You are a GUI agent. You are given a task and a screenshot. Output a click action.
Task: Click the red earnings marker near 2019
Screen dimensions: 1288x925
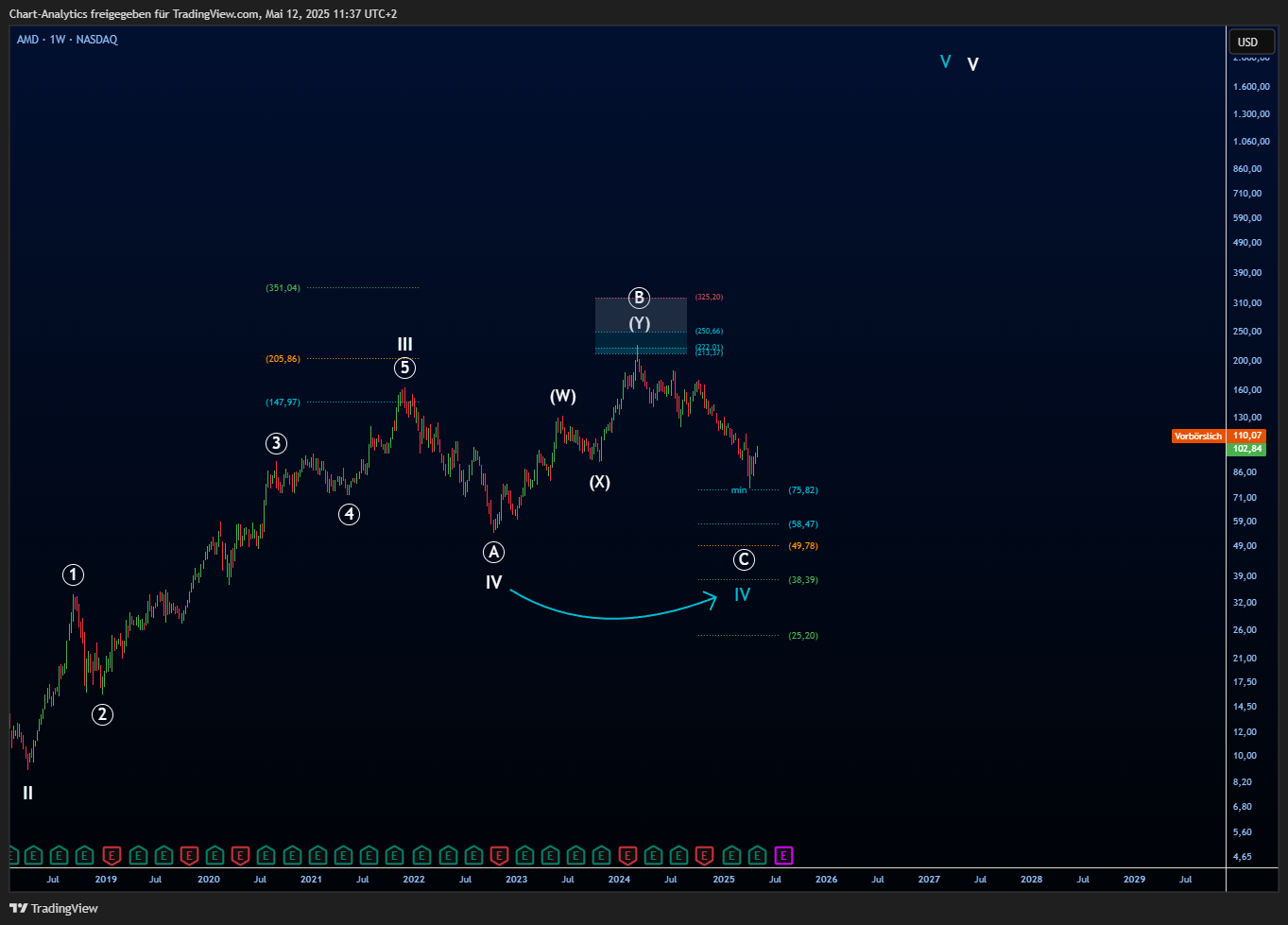coord(112,856)
